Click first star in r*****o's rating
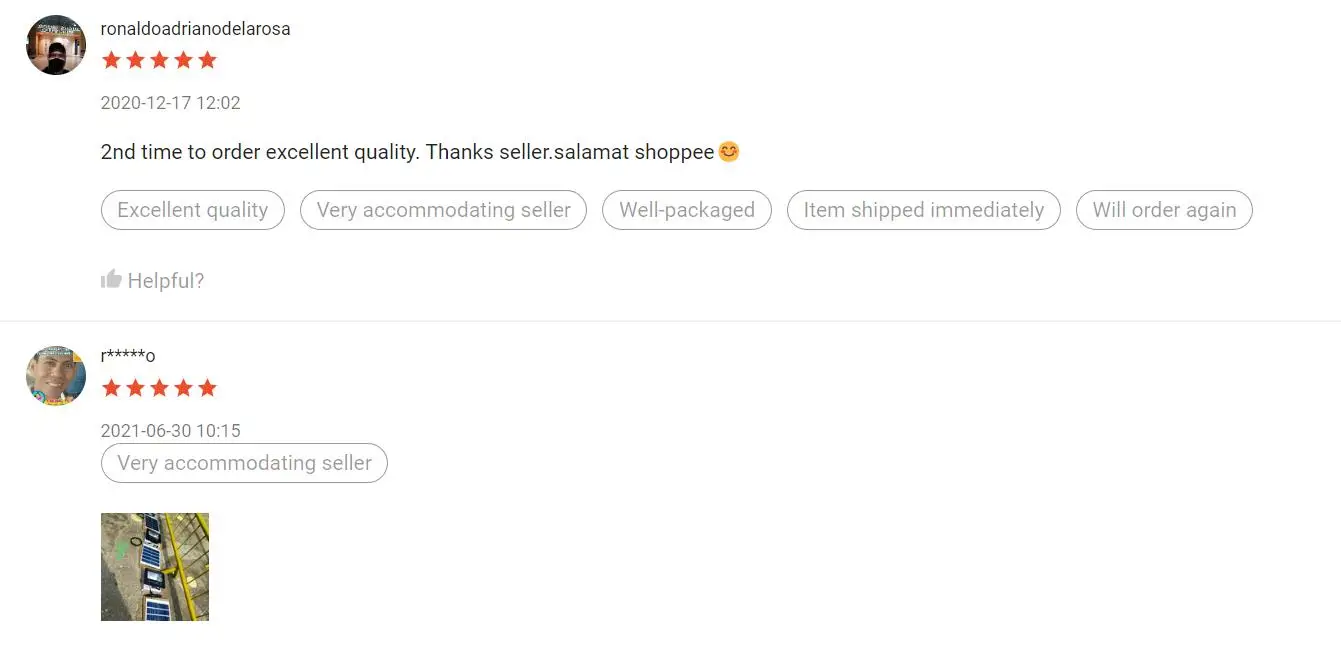 [x=111, y=388]
